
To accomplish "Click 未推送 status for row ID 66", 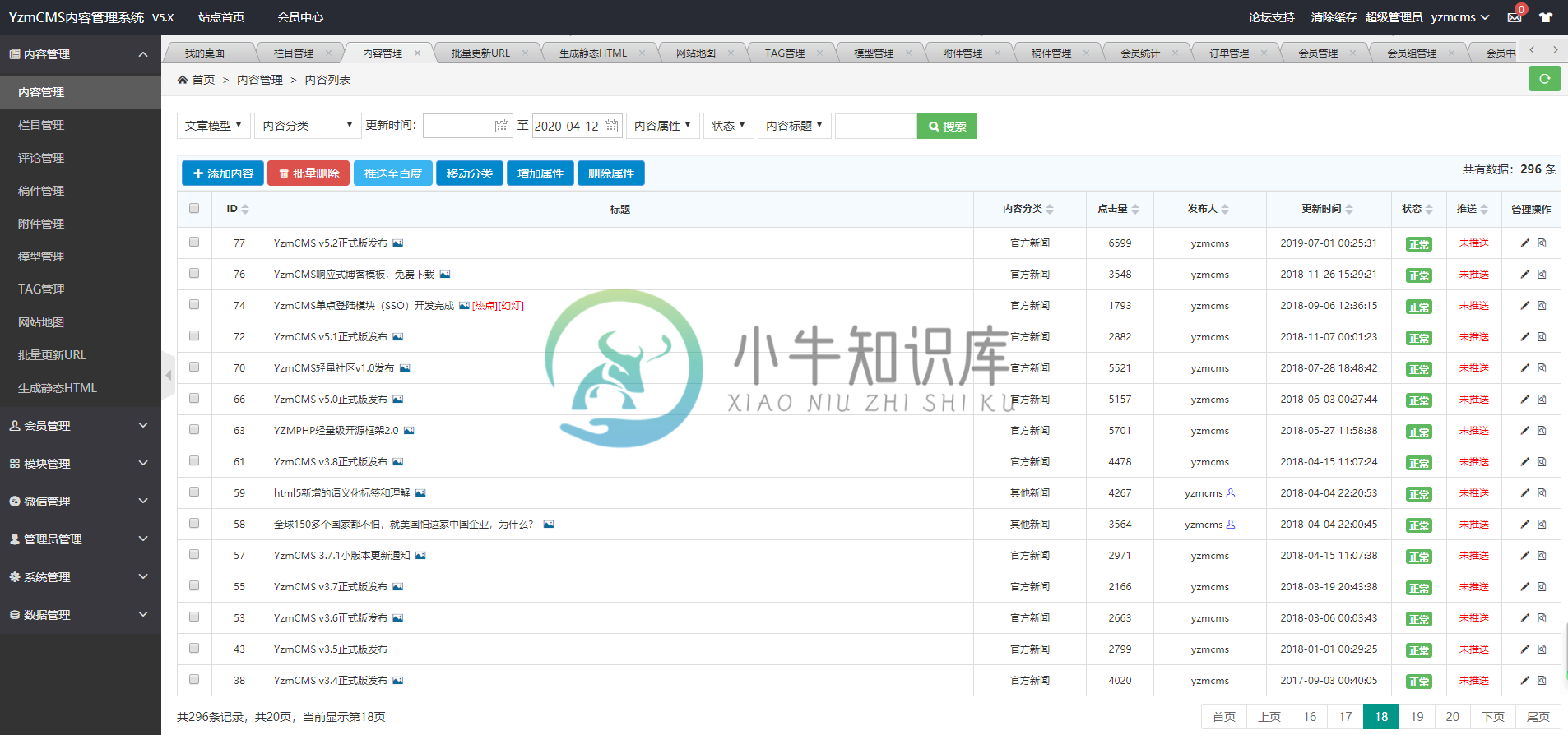I will pyautogui.click(x=1474, y=400).
